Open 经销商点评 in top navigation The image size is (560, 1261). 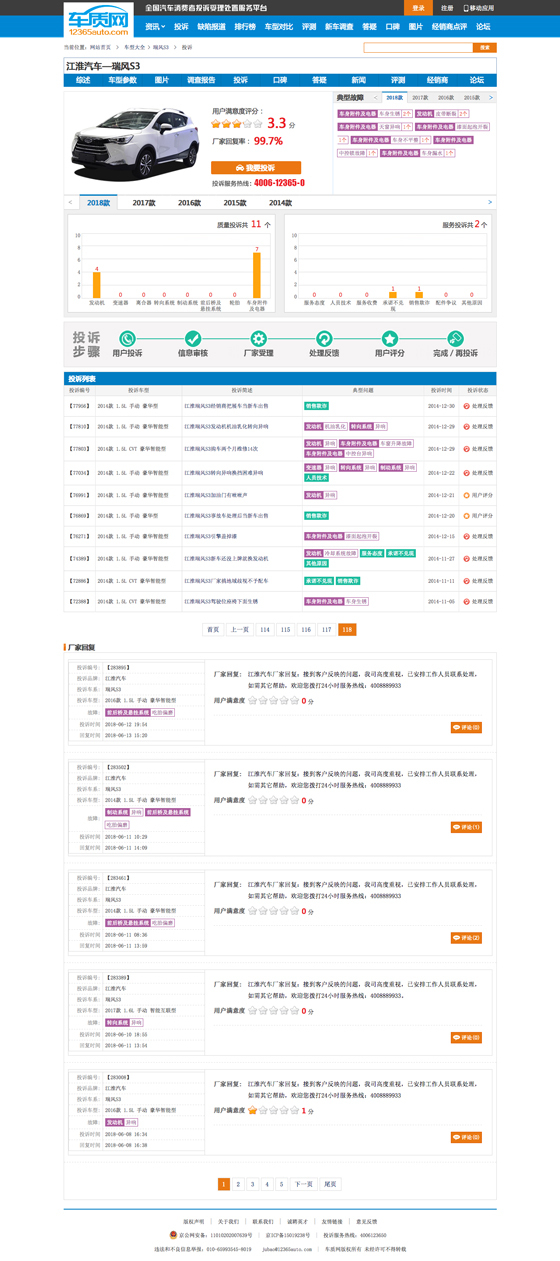(x=449, y=27)
